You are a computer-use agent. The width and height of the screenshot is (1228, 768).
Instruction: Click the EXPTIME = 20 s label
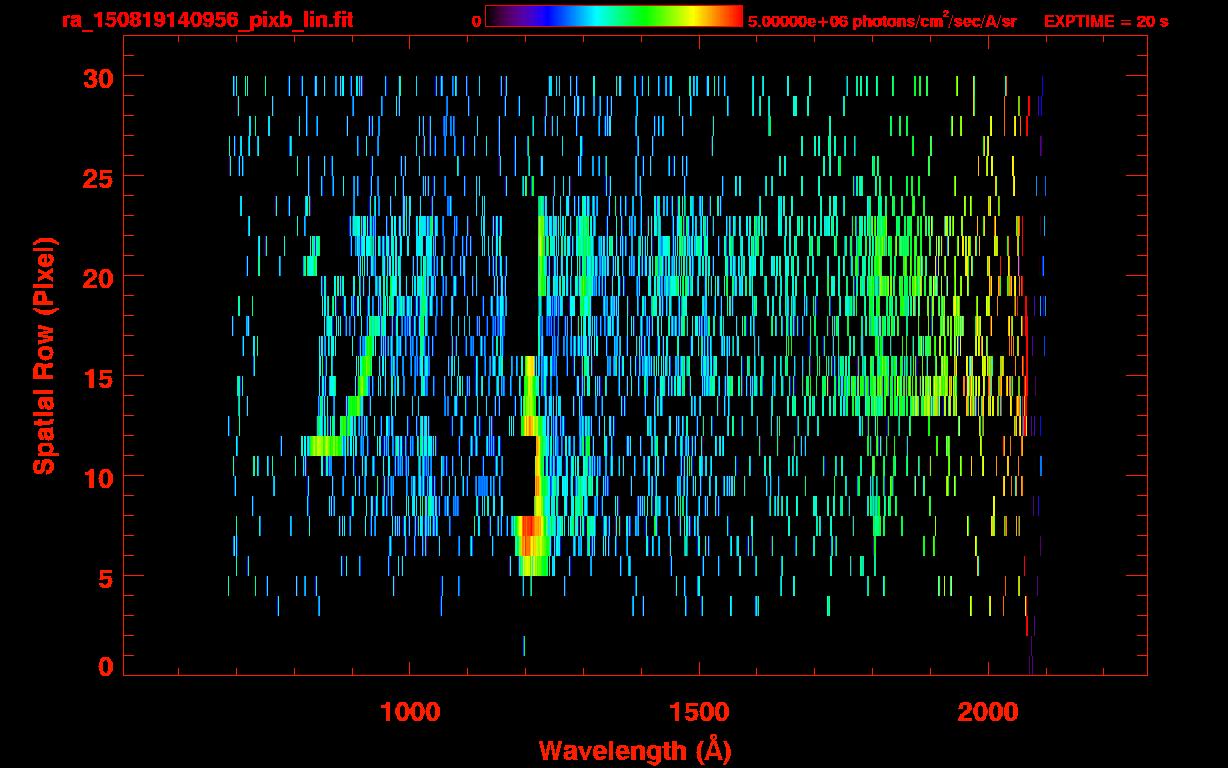[1106, 21]
